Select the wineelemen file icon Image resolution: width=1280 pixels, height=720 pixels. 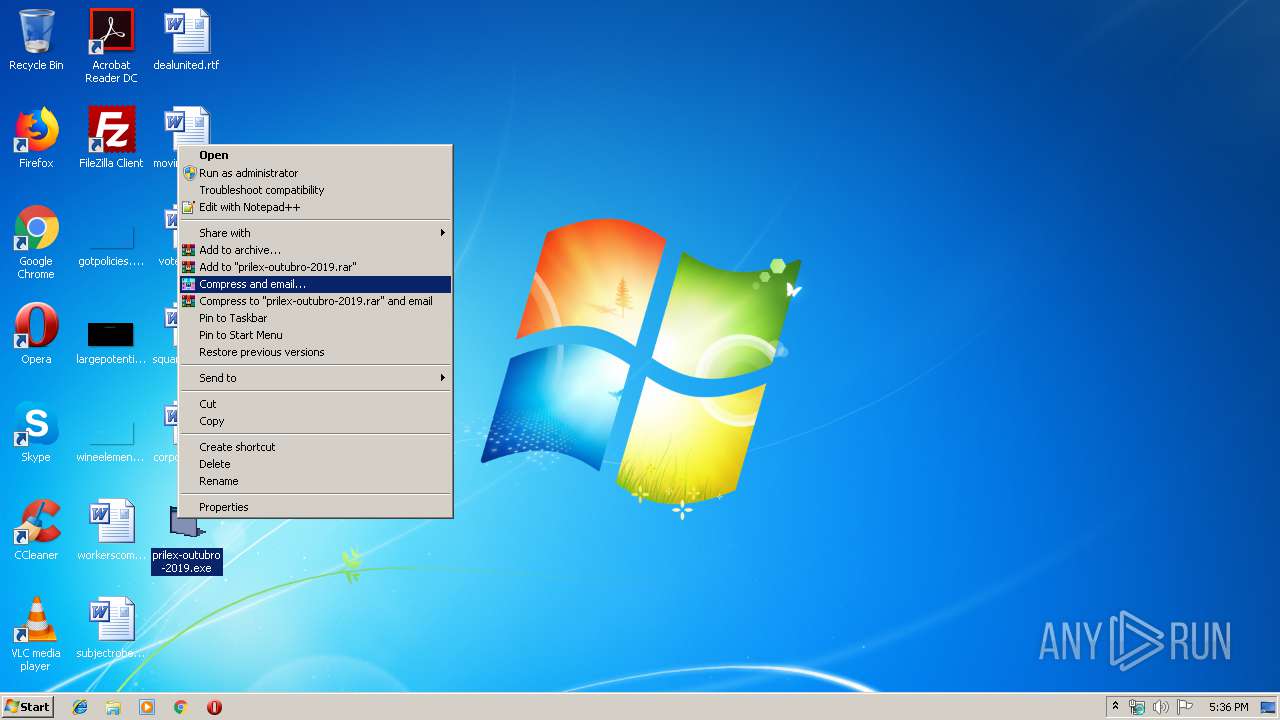(111, 440)
